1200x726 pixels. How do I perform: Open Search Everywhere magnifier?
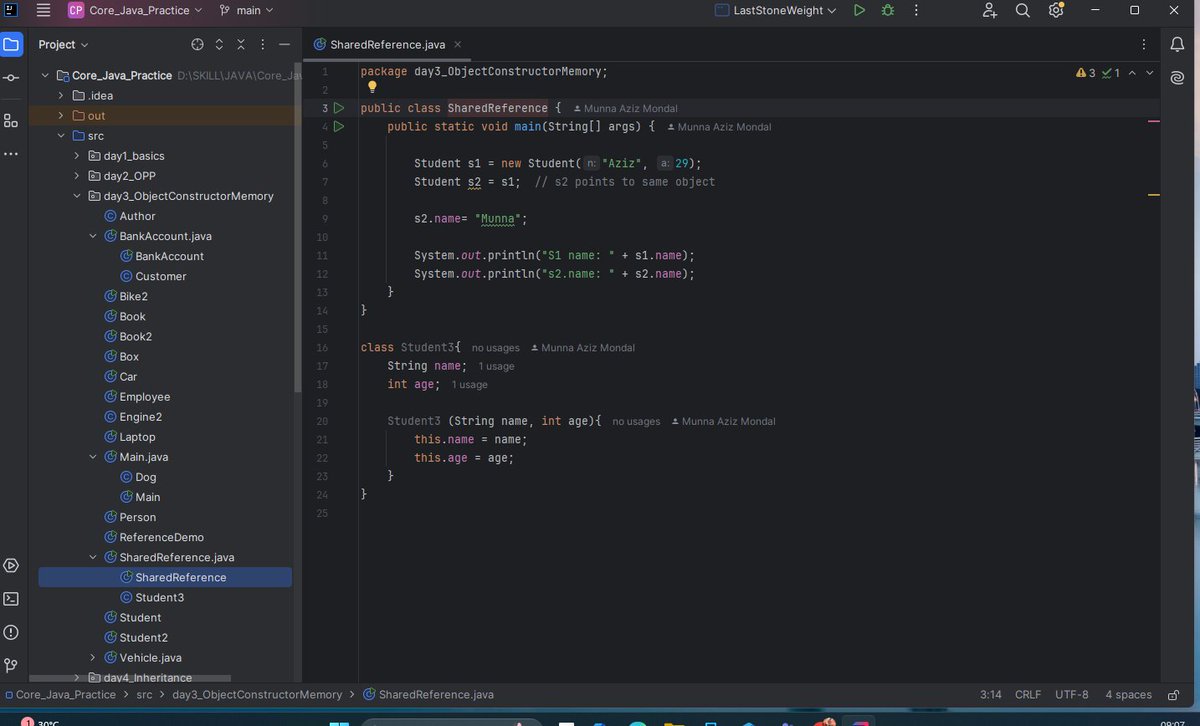tap(1023, 10)
